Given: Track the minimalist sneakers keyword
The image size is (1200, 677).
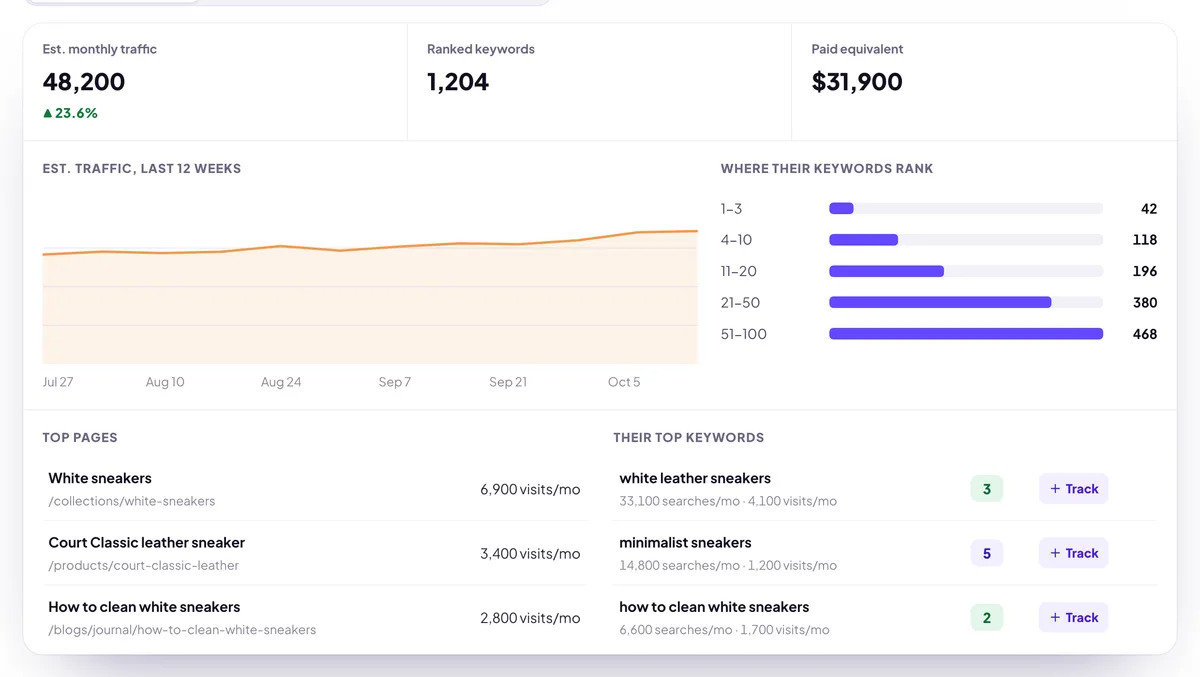Looking at the screenshot, I should coord(1074,553).
